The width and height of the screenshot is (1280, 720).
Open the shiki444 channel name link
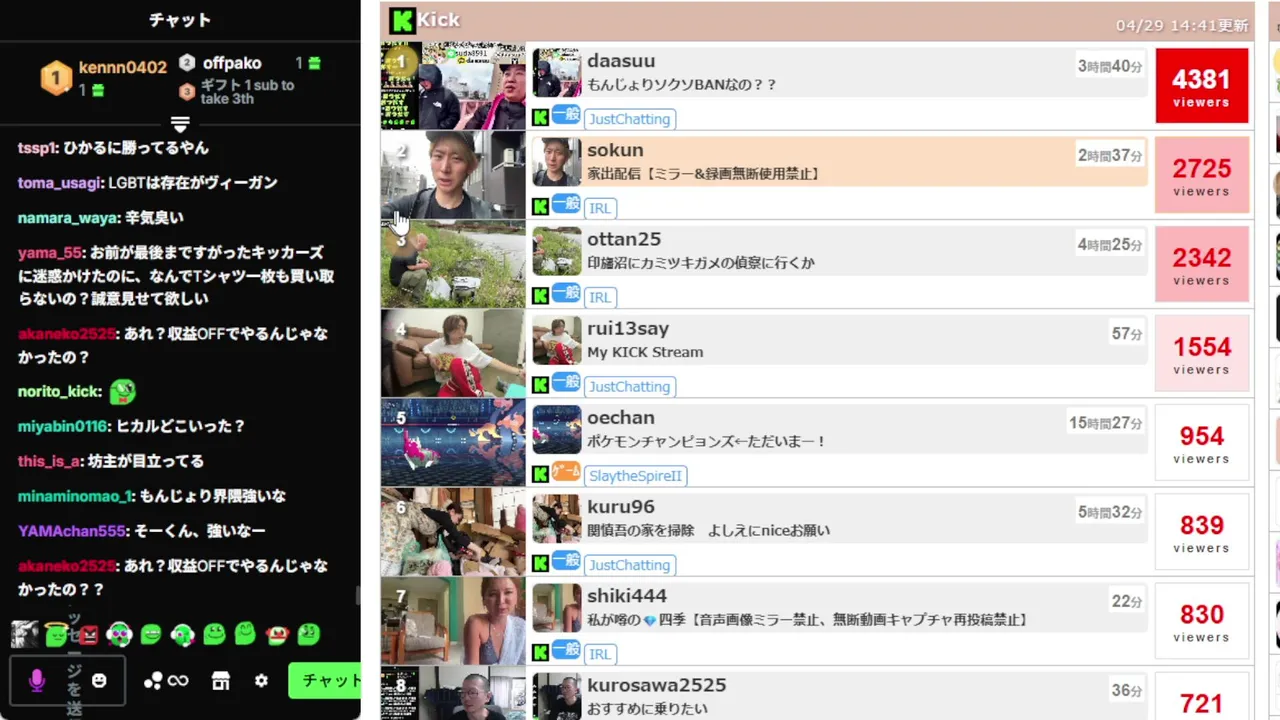click(627, 595)
